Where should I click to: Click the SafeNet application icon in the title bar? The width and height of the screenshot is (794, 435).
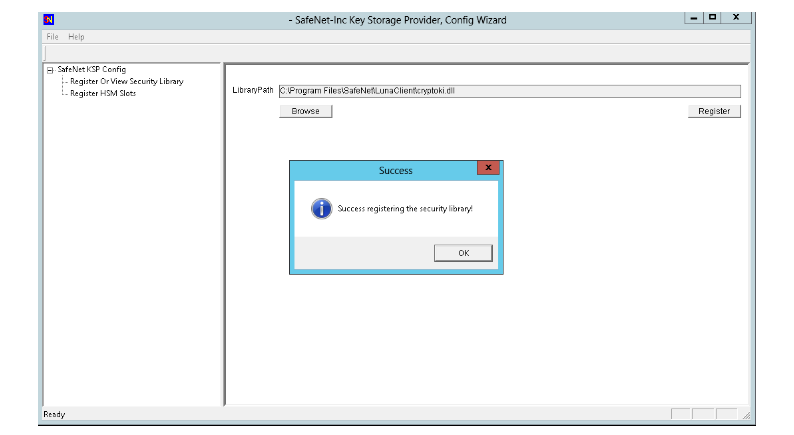click(x=49, y=20)
